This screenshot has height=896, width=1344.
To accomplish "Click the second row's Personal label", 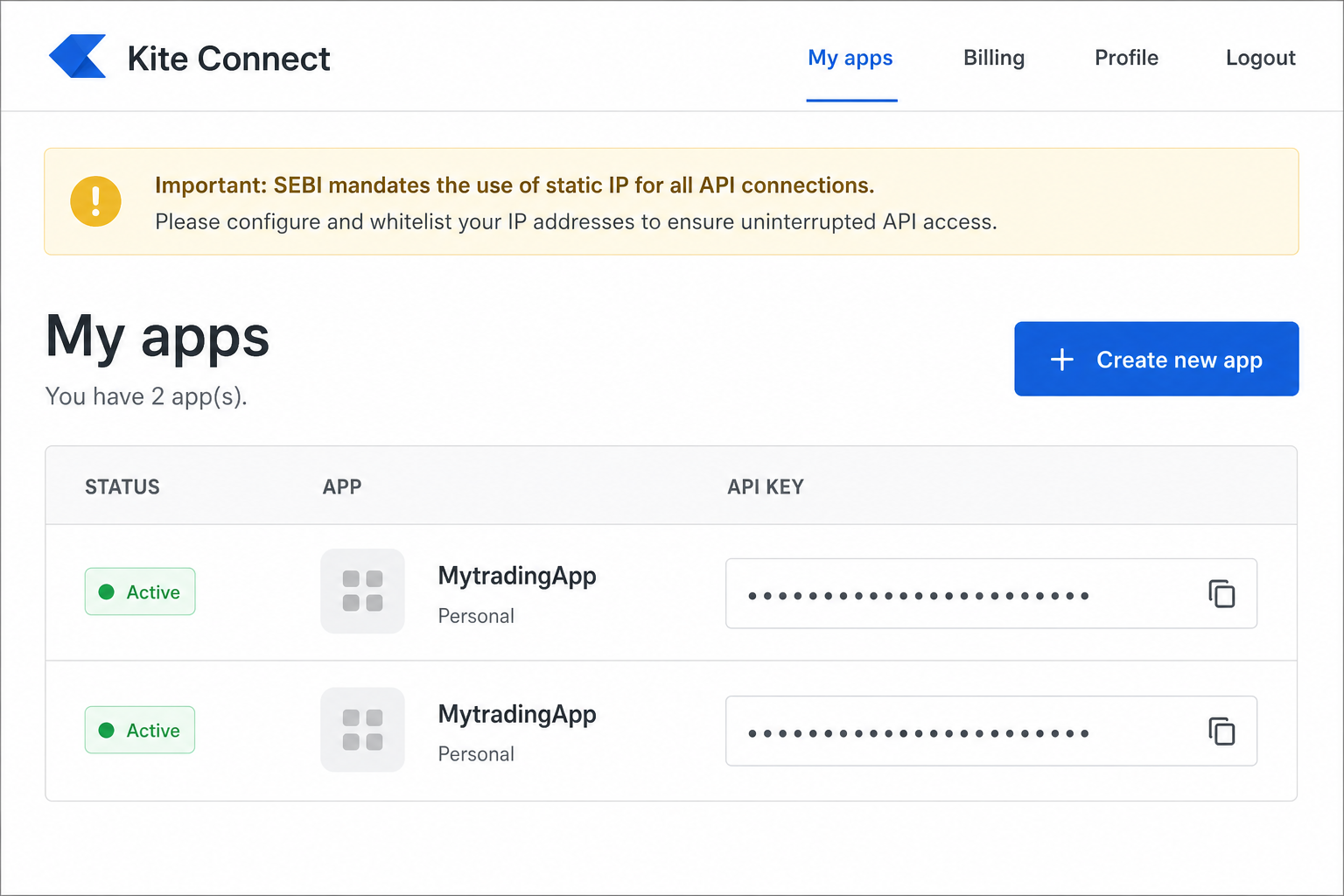I will pyautogui.click(x=476, y=754).
